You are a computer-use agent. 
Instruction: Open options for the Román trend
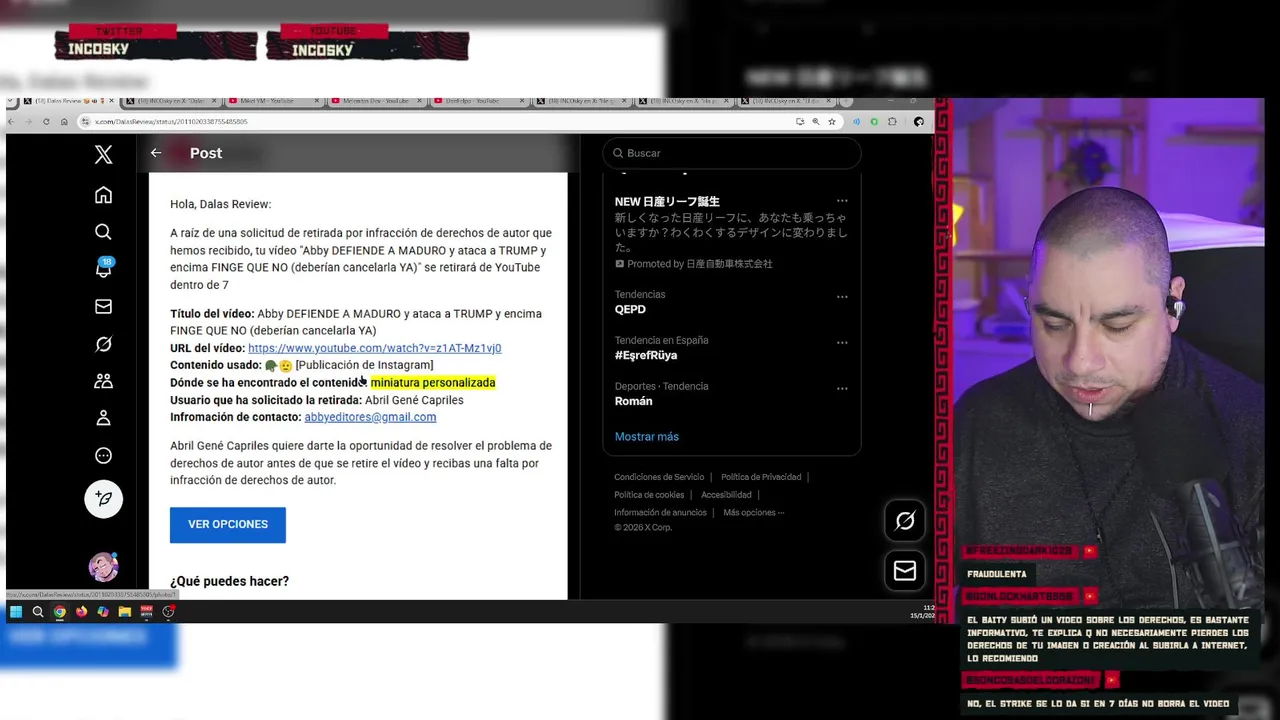842,389
